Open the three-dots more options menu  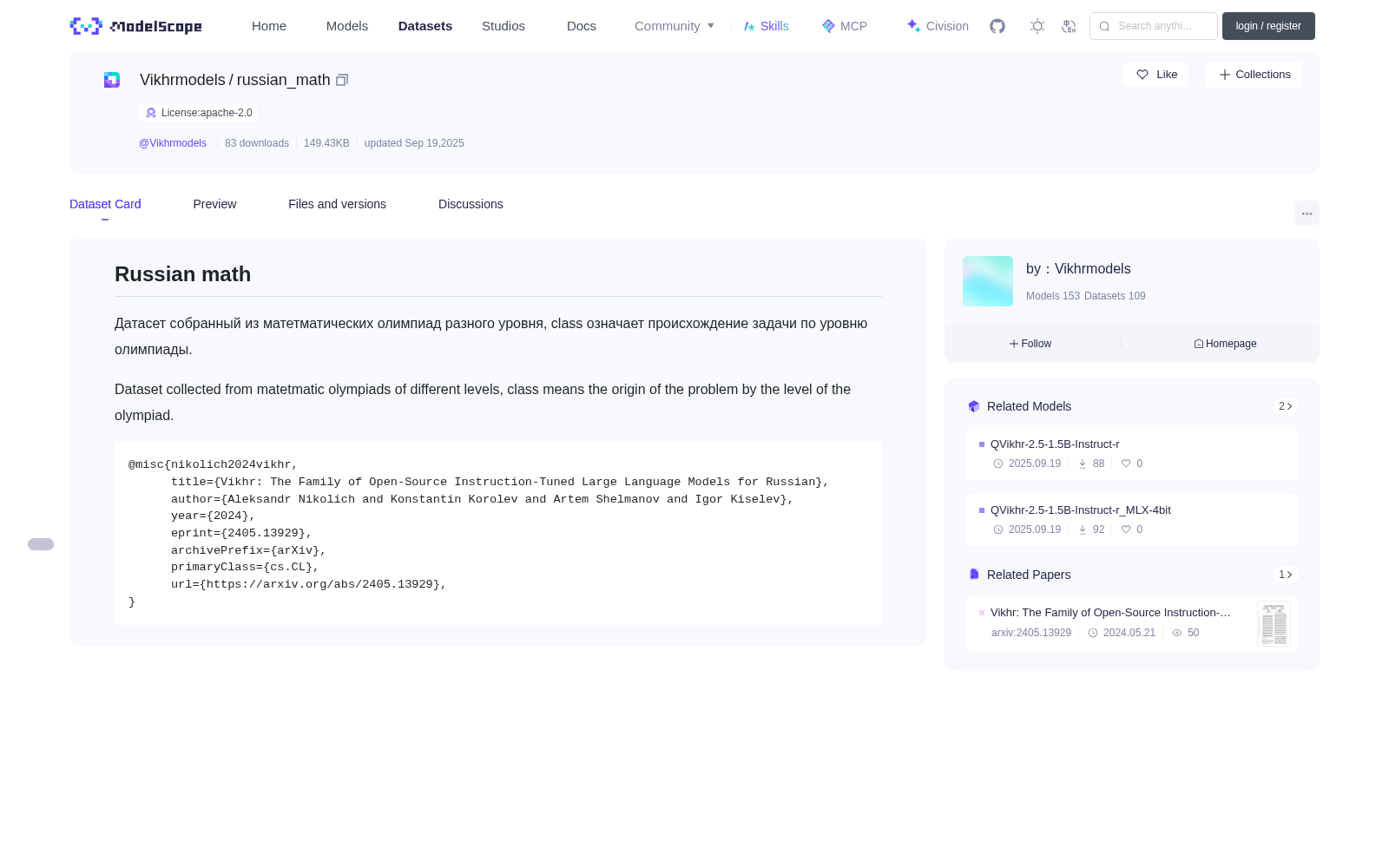pos(1307,213)
